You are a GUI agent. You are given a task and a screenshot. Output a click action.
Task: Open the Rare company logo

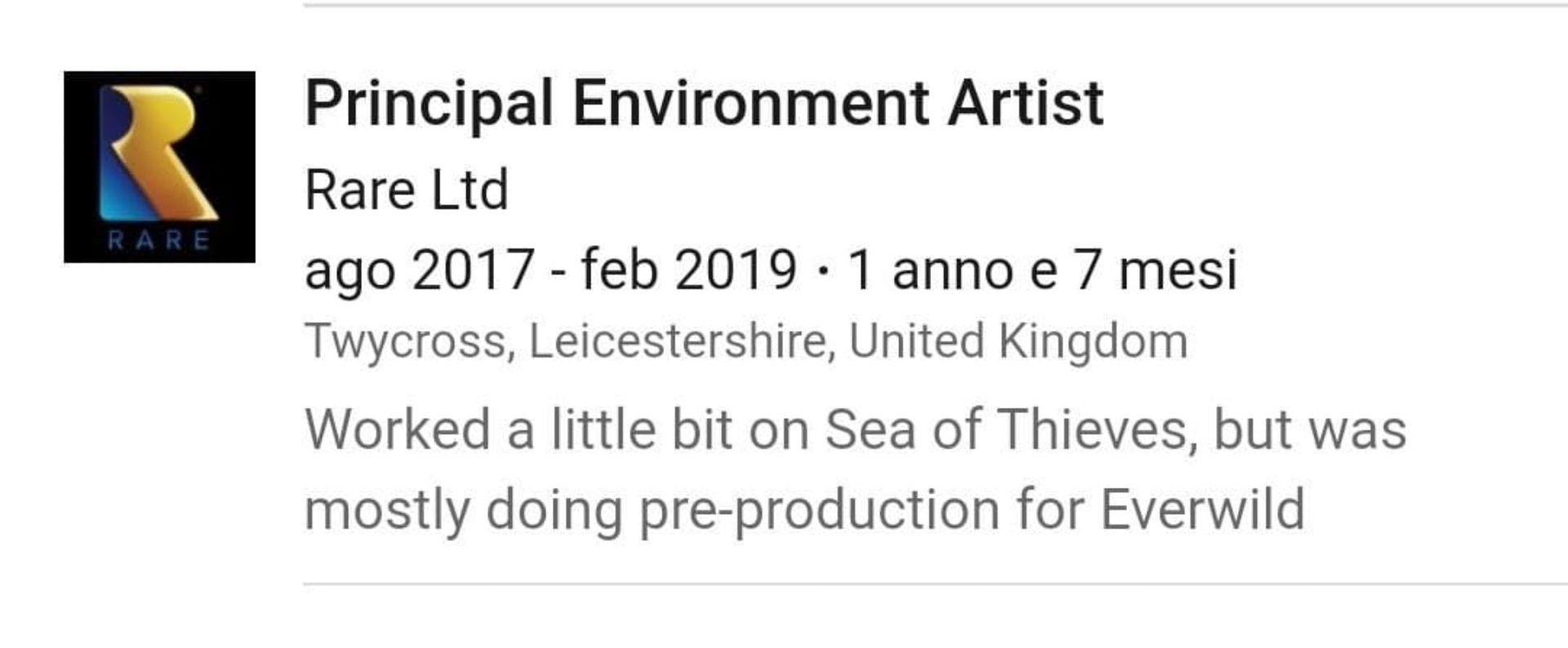coord(159,167)
